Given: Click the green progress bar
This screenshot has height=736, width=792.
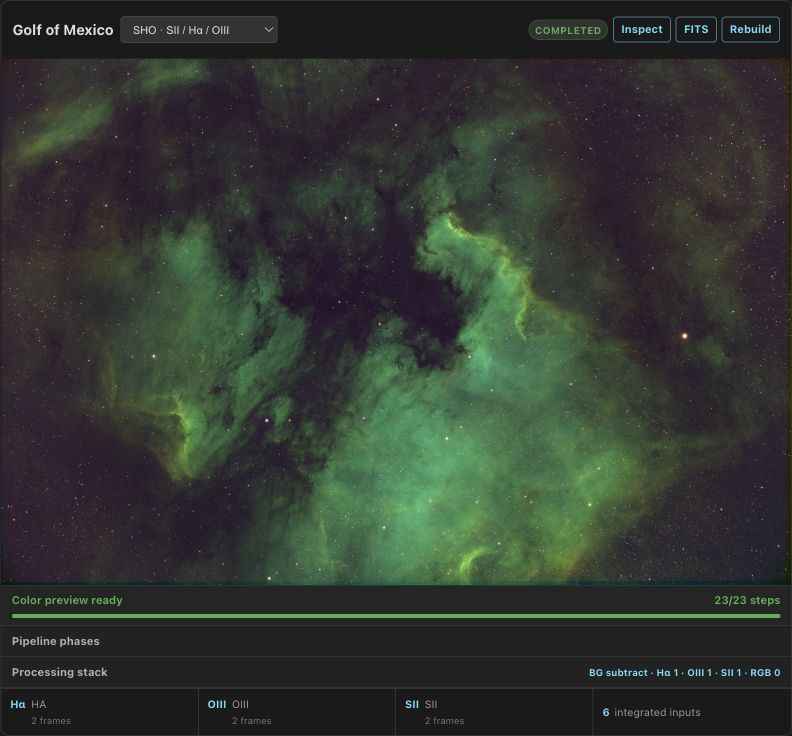Looking at the screenshot, I should (x=396, y=616).
